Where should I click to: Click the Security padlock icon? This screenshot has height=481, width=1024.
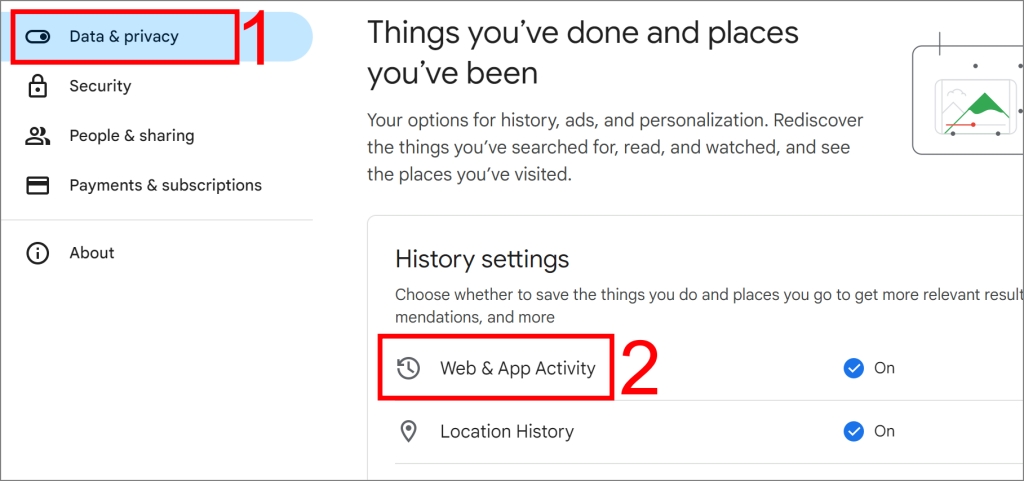click(37, 86)
